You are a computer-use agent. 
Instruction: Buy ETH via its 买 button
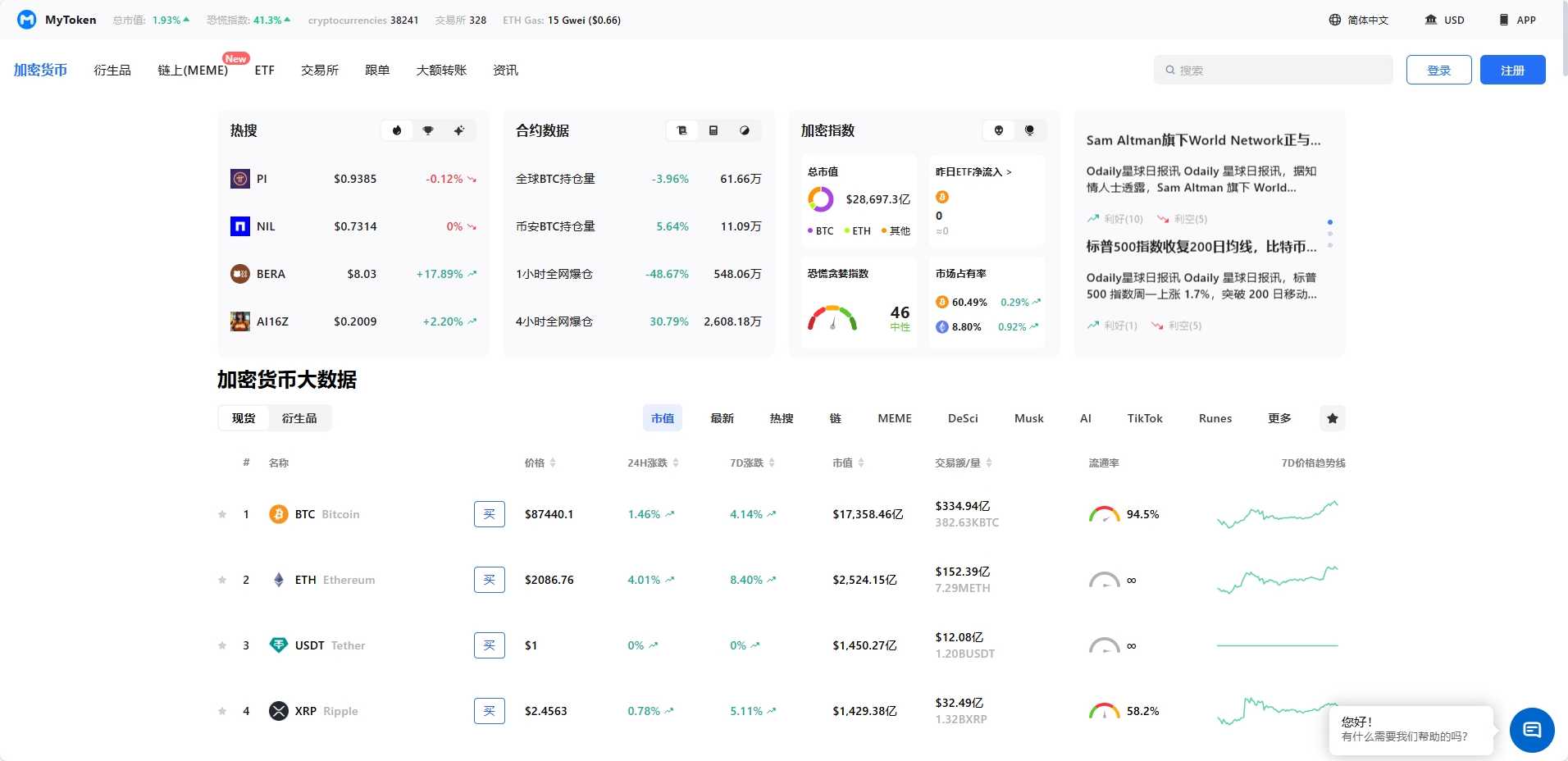click(489, 580)
